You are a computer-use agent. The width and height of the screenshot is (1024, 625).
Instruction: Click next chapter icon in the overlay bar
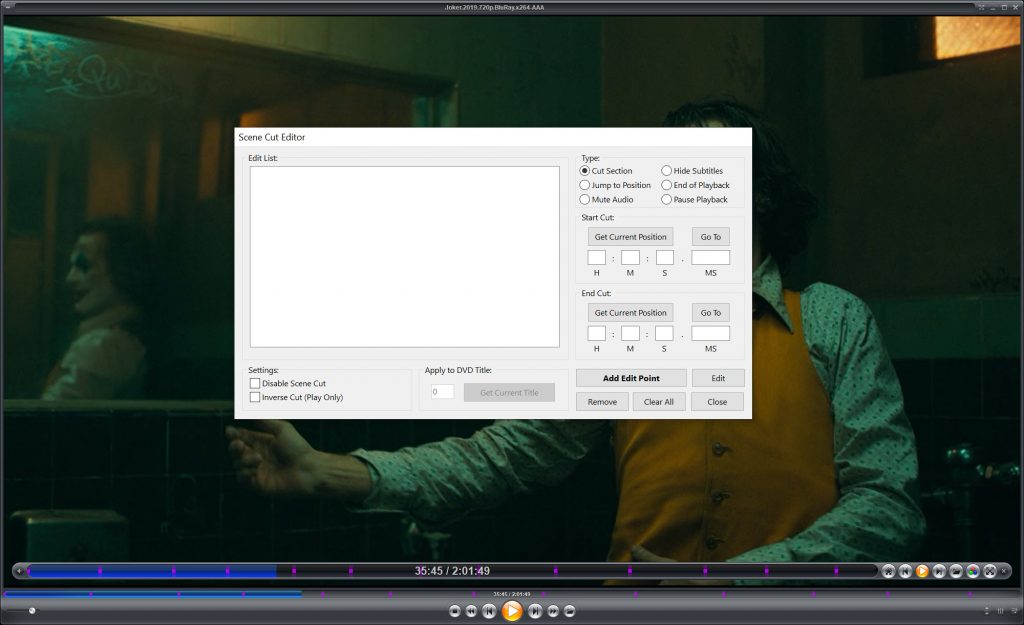939,571
